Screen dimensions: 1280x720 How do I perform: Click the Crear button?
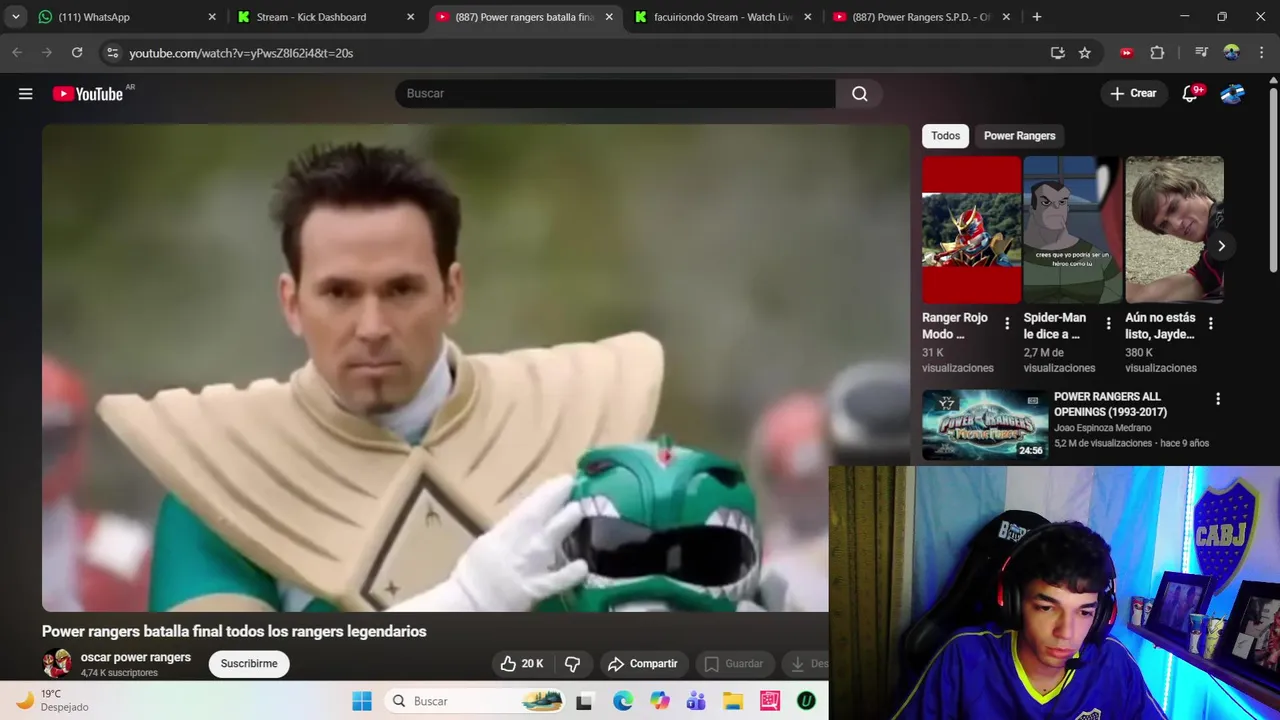(x=1133, y=93)
